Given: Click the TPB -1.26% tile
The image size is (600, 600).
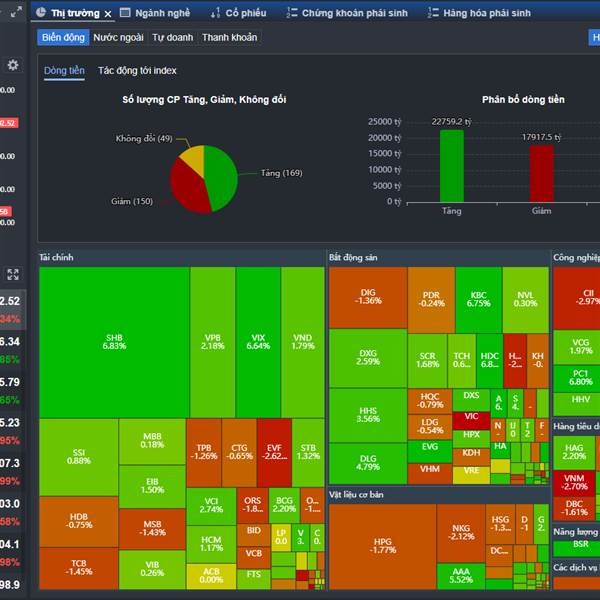Looking at the screenshot, I should tap(204, 452).
